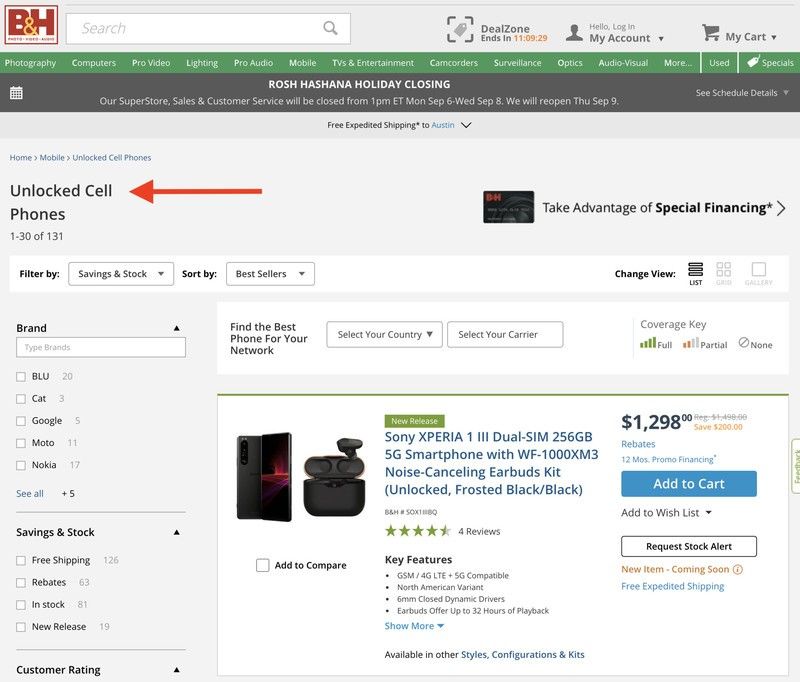Switch to Grid view icon
This screenshot has height=682, width=800.
point(723,270)
